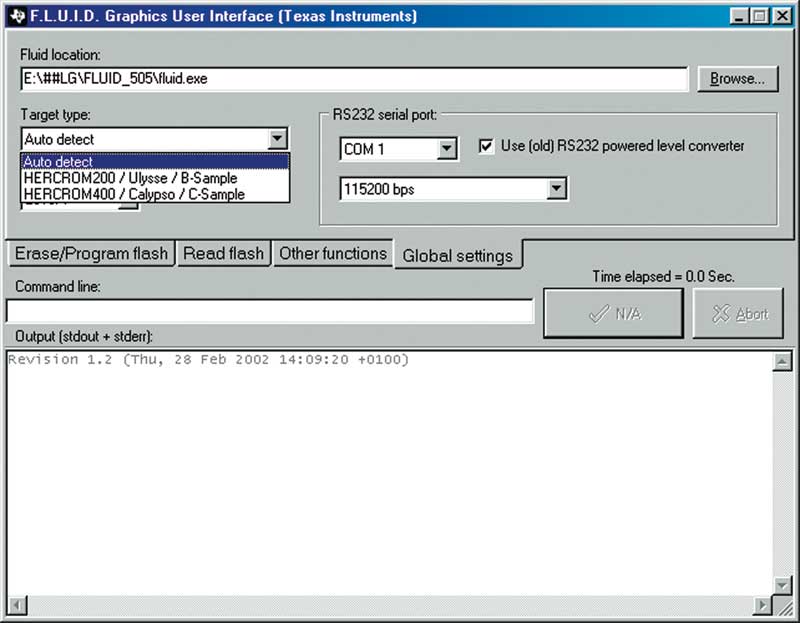Click the horizontal scrollbar left arrow
Screen dimensions: 800x623
point(17,605)
